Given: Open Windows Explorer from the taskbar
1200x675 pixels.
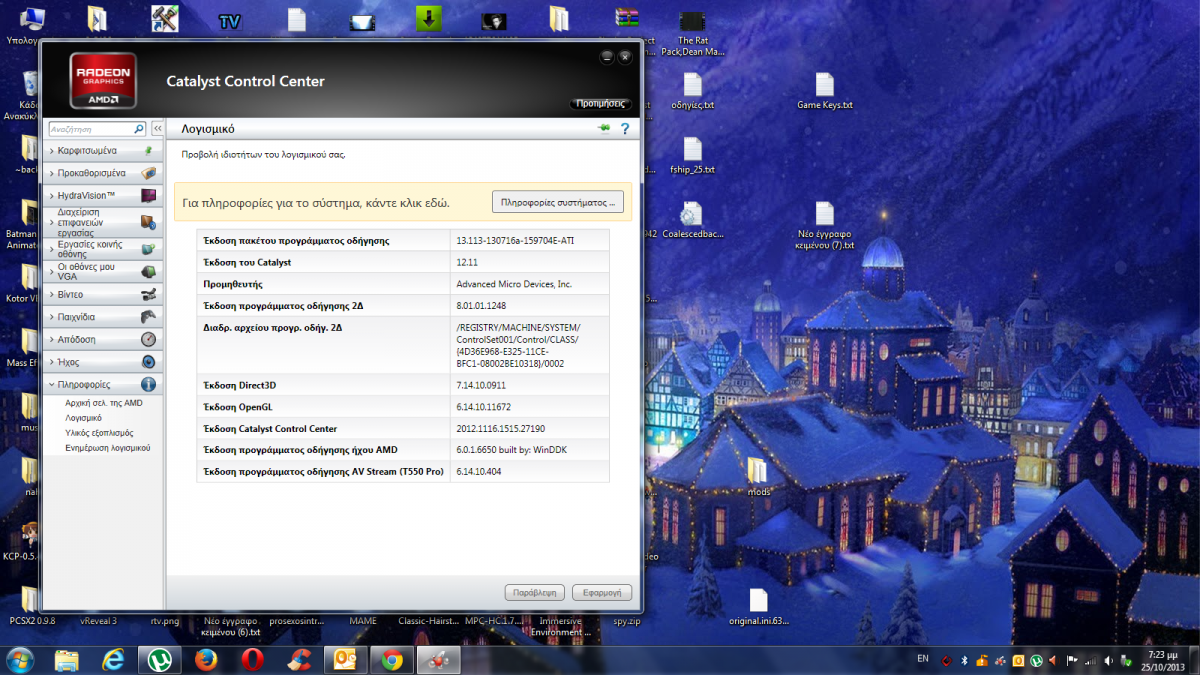Looking at the screenshot, I should [67, 660].
